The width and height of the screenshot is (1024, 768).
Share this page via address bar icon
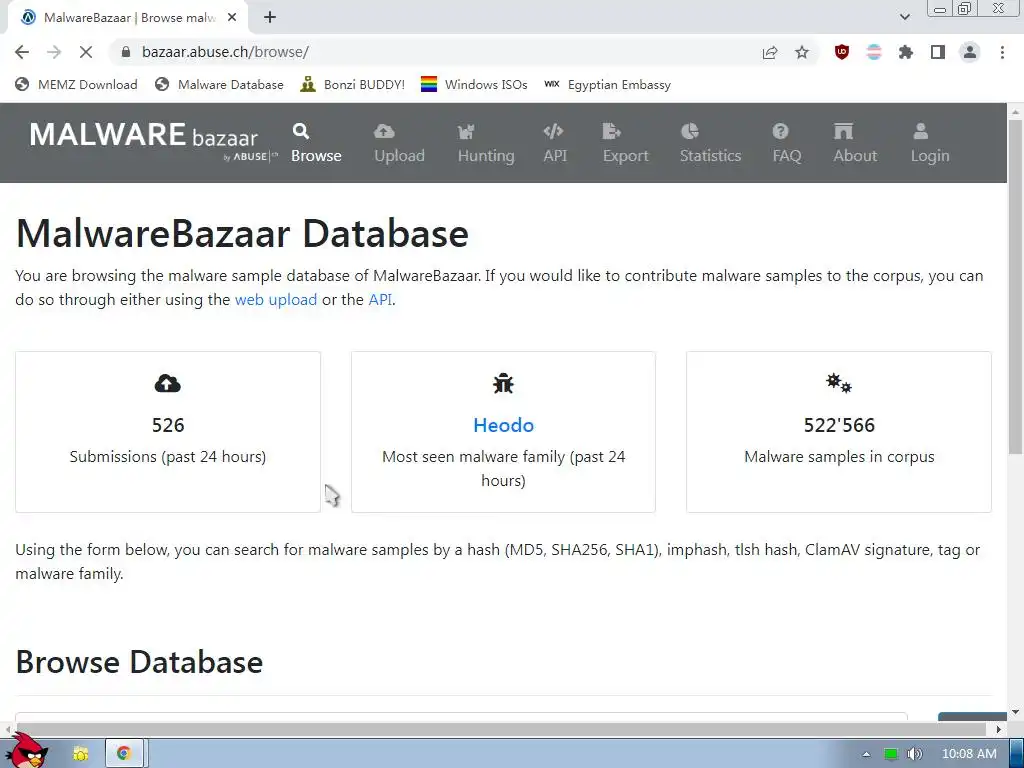pyautogui.click(x=770, y=52)
